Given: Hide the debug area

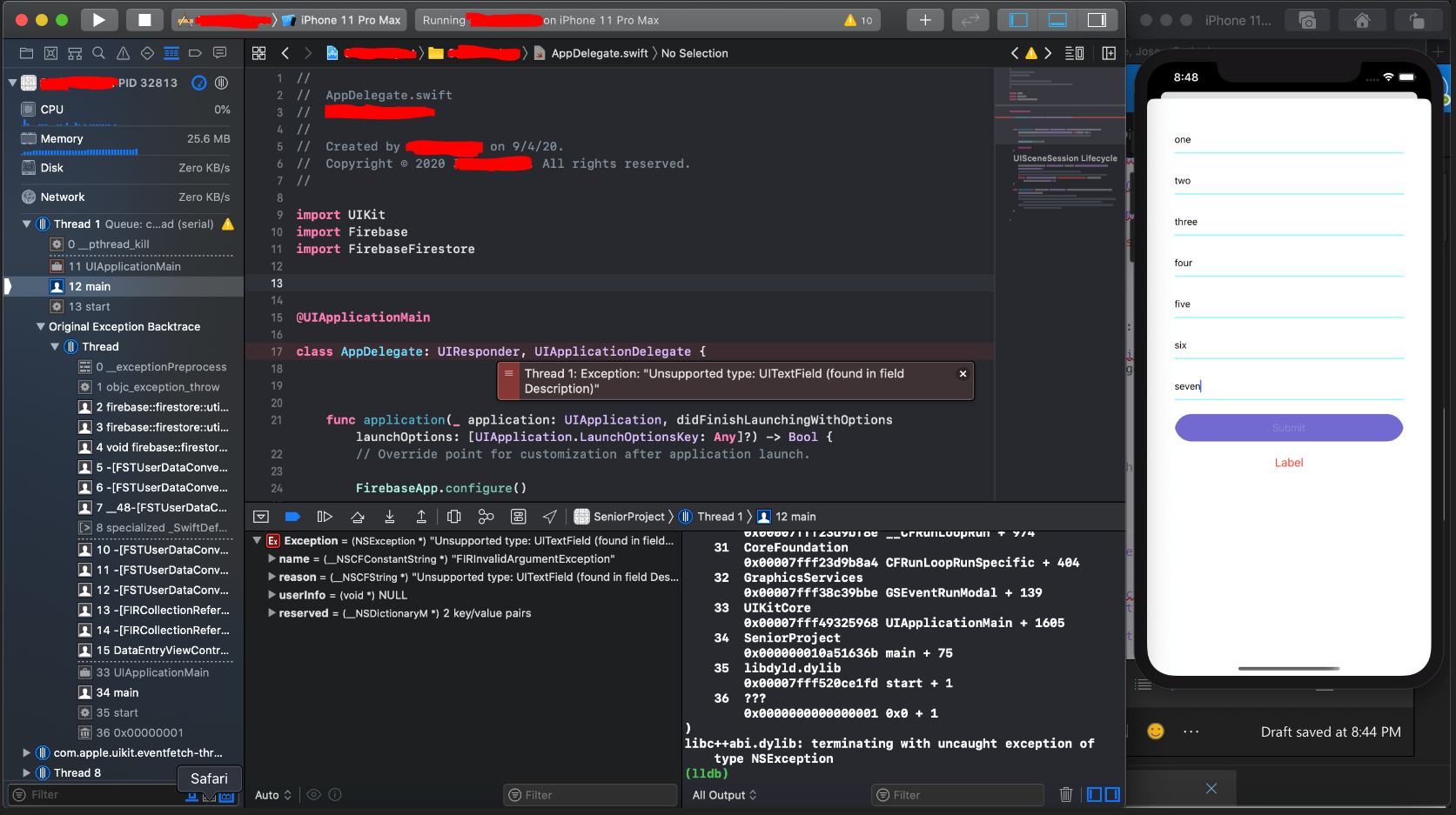Looking at the screenshot, I should 261,516.
